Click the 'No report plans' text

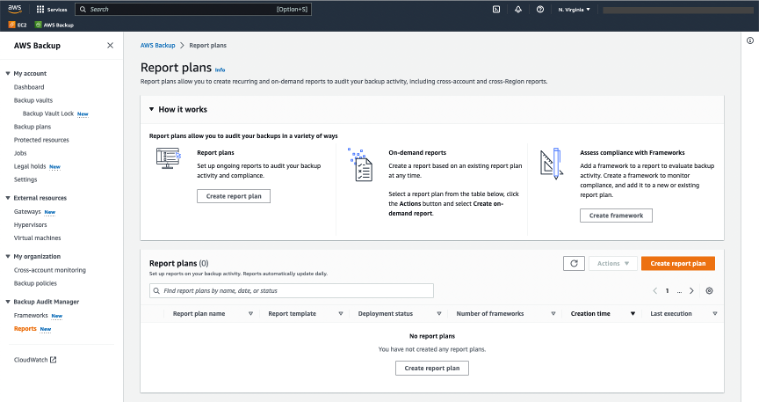[x=432, y=336]
